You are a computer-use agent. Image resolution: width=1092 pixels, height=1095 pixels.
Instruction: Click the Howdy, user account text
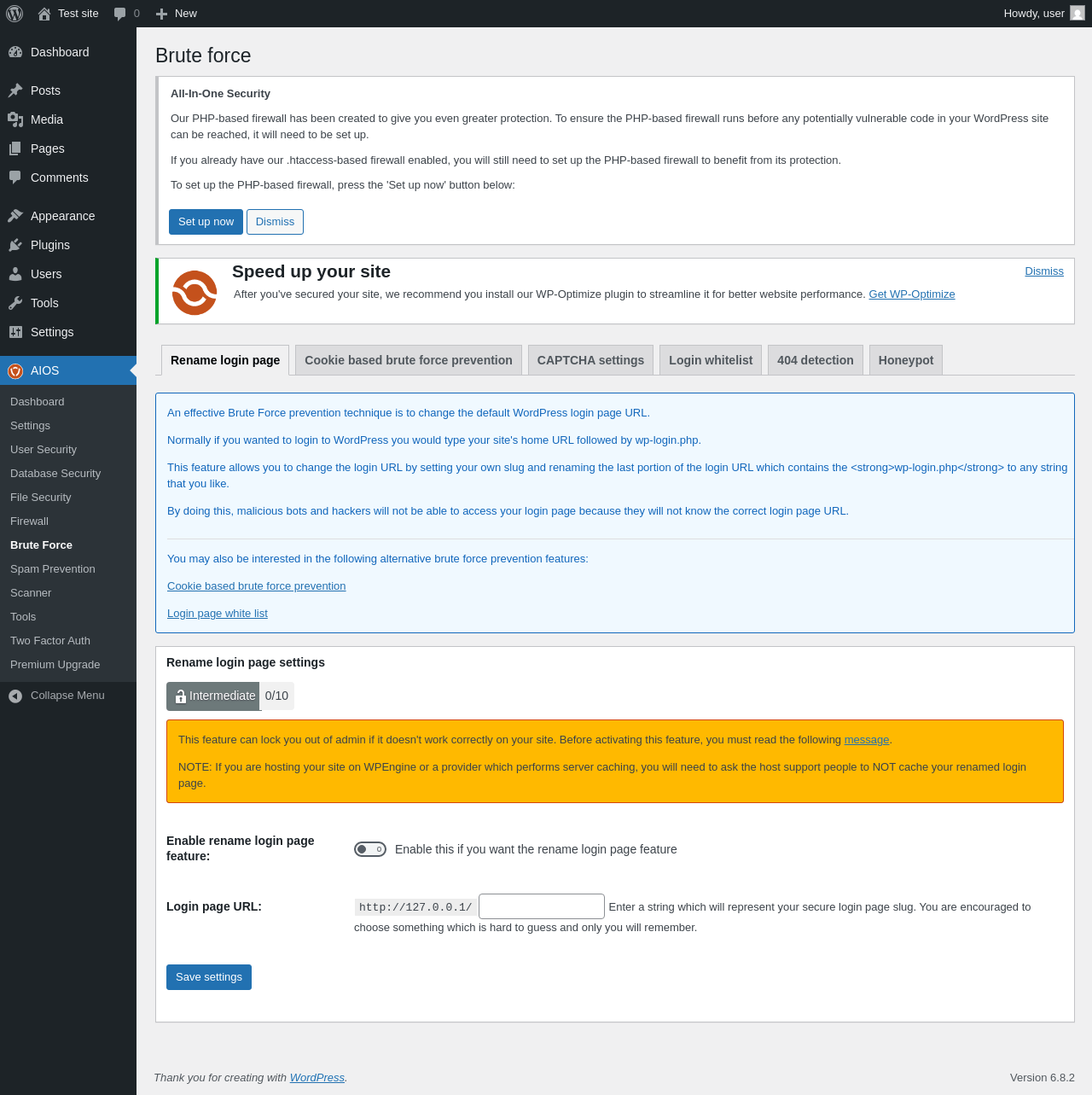tap(1034, 14)
